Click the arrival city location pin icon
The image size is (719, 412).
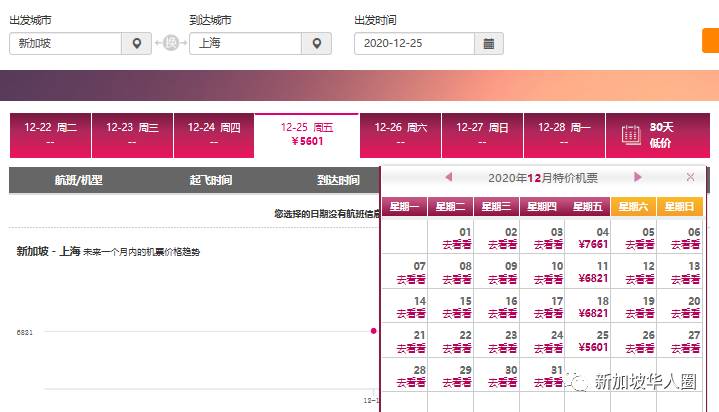click(316, 44)
